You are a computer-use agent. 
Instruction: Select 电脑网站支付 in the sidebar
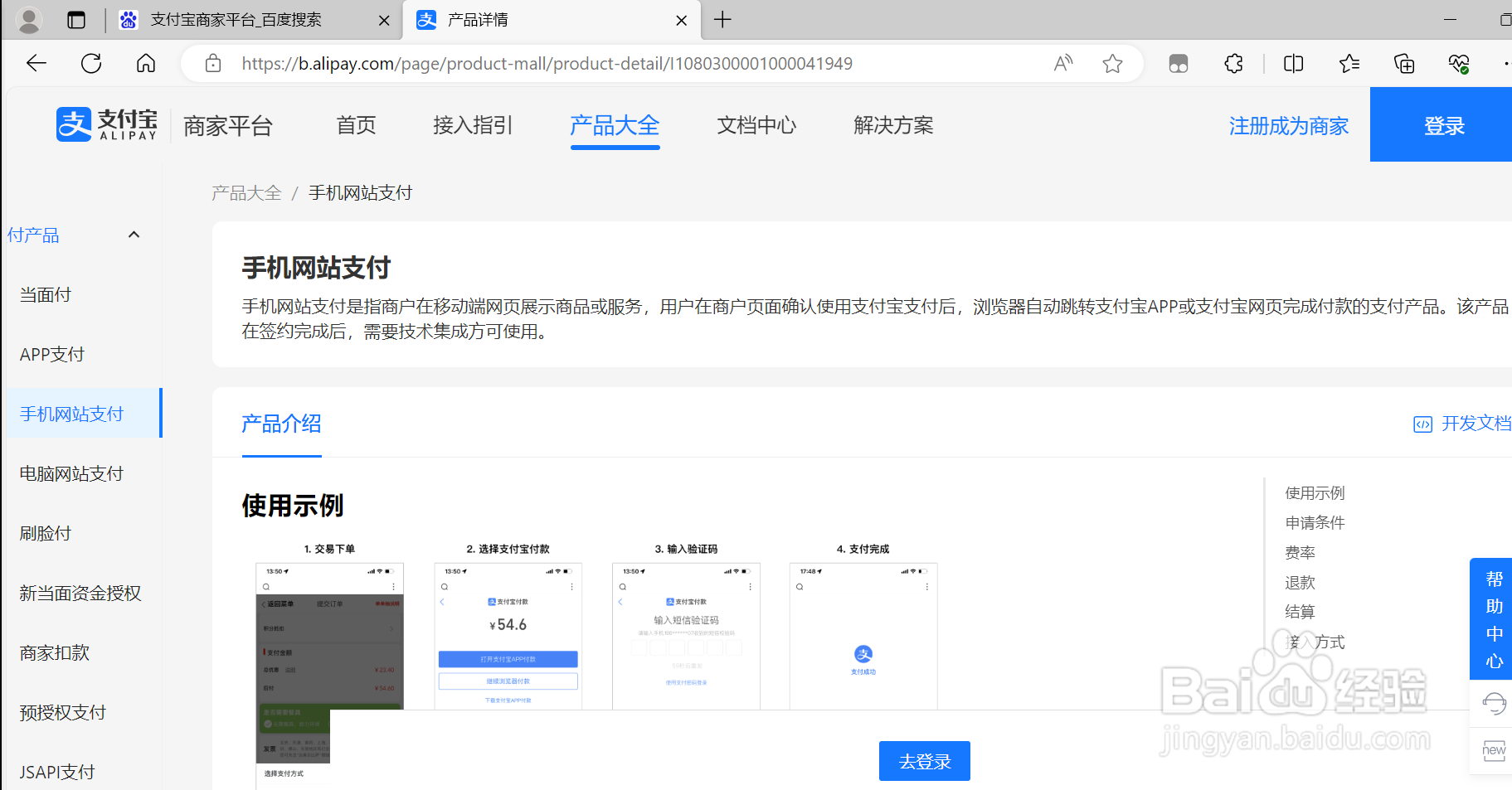pyautogui.click(x=72, y=473)
